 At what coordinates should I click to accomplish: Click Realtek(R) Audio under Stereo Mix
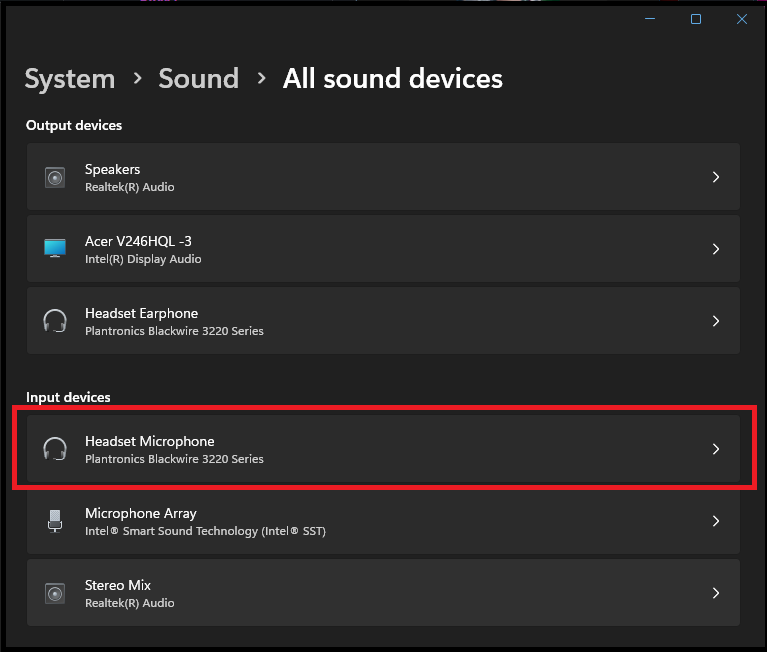[x=130, y=603]
